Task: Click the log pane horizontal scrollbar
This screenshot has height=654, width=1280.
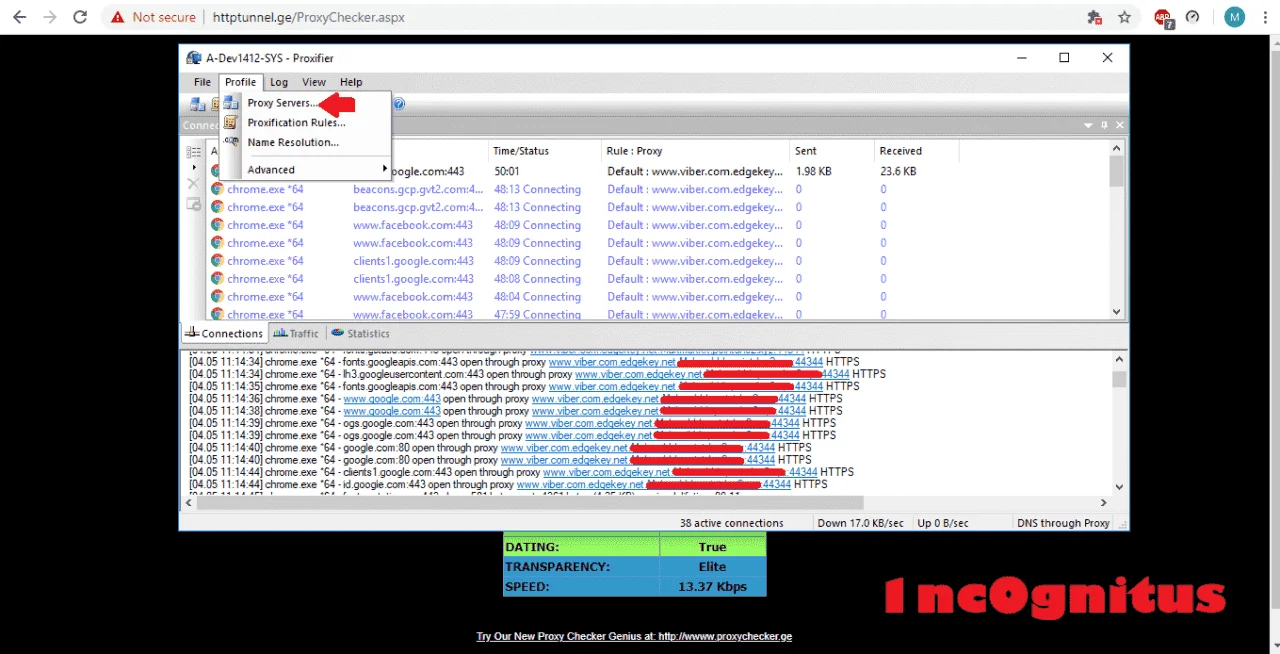Action: click(x=529, y=502)
